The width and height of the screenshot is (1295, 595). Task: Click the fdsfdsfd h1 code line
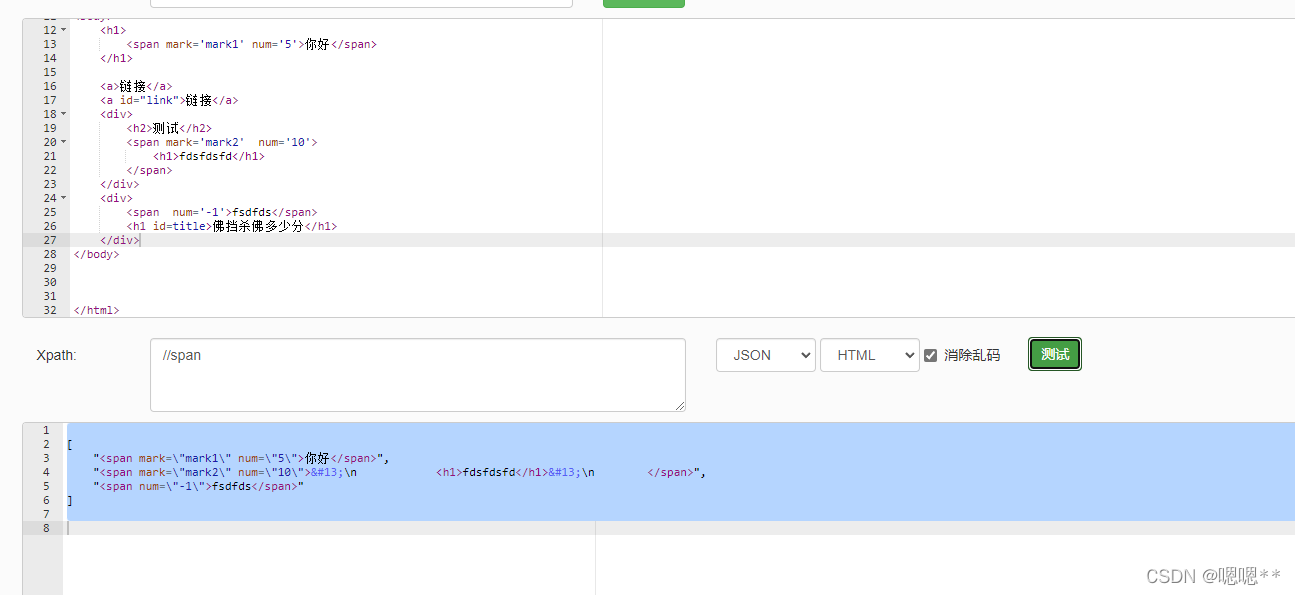[x=209, y=156]
